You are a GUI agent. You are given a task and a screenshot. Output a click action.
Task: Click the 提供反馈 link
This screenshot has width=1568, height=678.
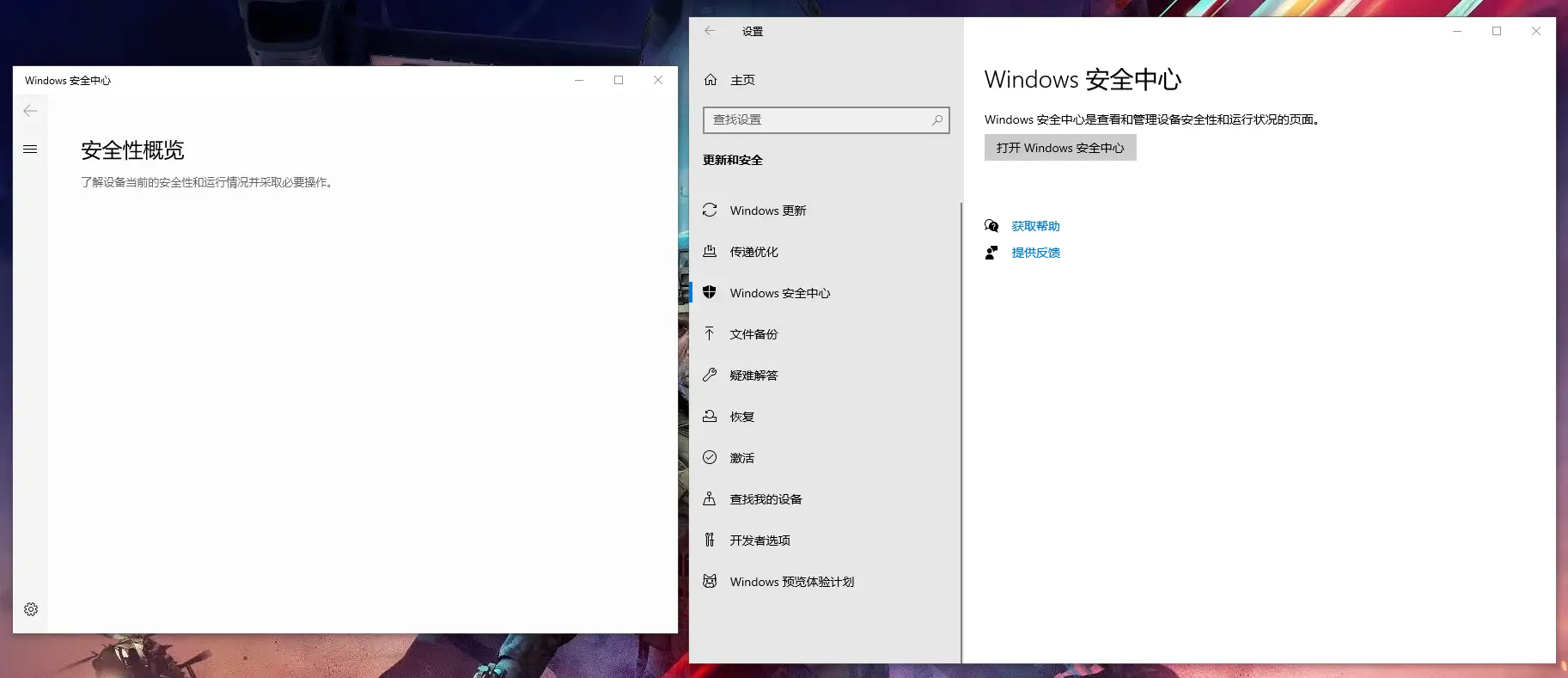pyautogui.click(x=1035, y=253)
